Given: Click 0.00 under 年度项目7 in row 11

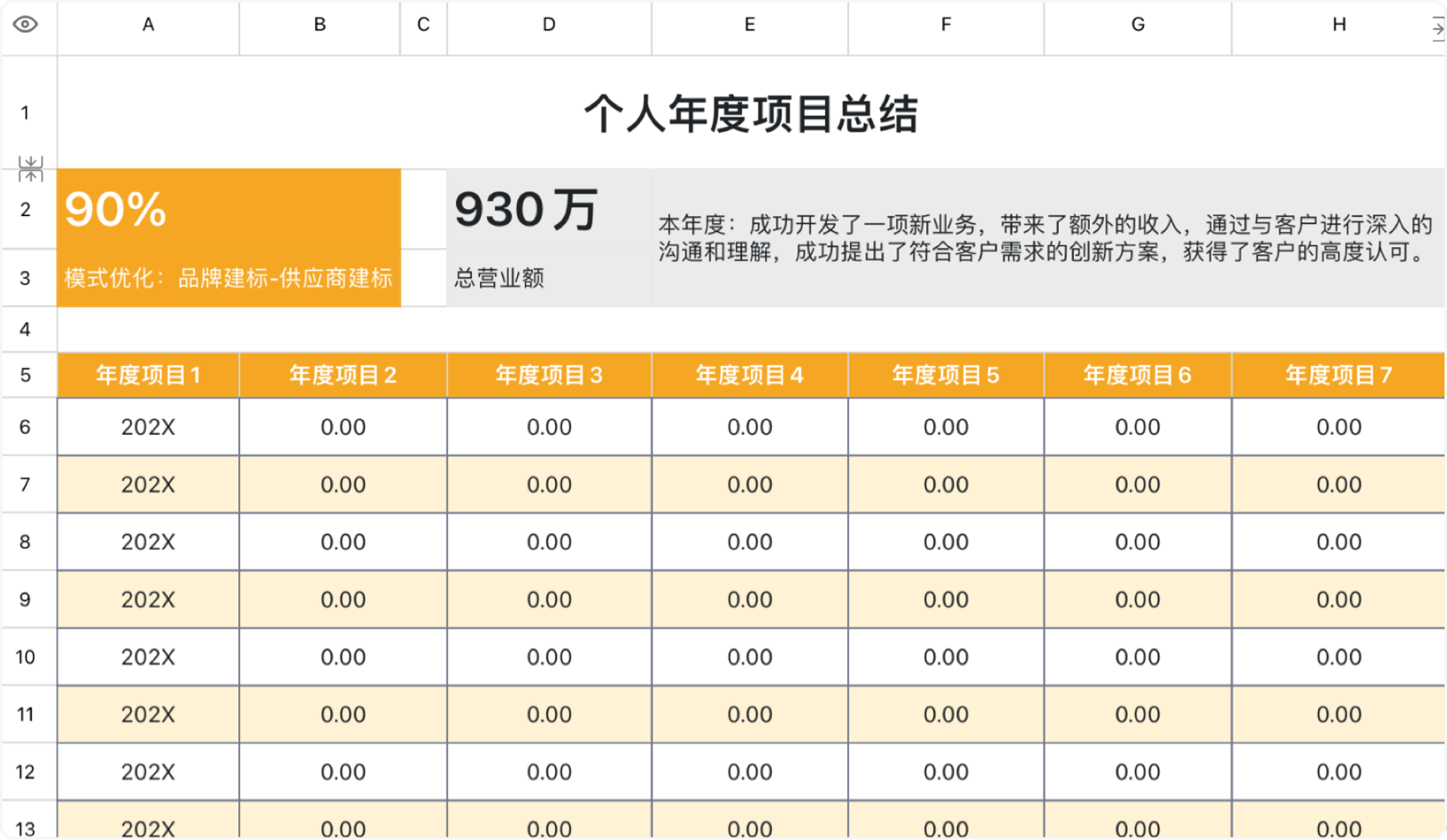Looking at the screenshot, I should [x=1338, y=715].
